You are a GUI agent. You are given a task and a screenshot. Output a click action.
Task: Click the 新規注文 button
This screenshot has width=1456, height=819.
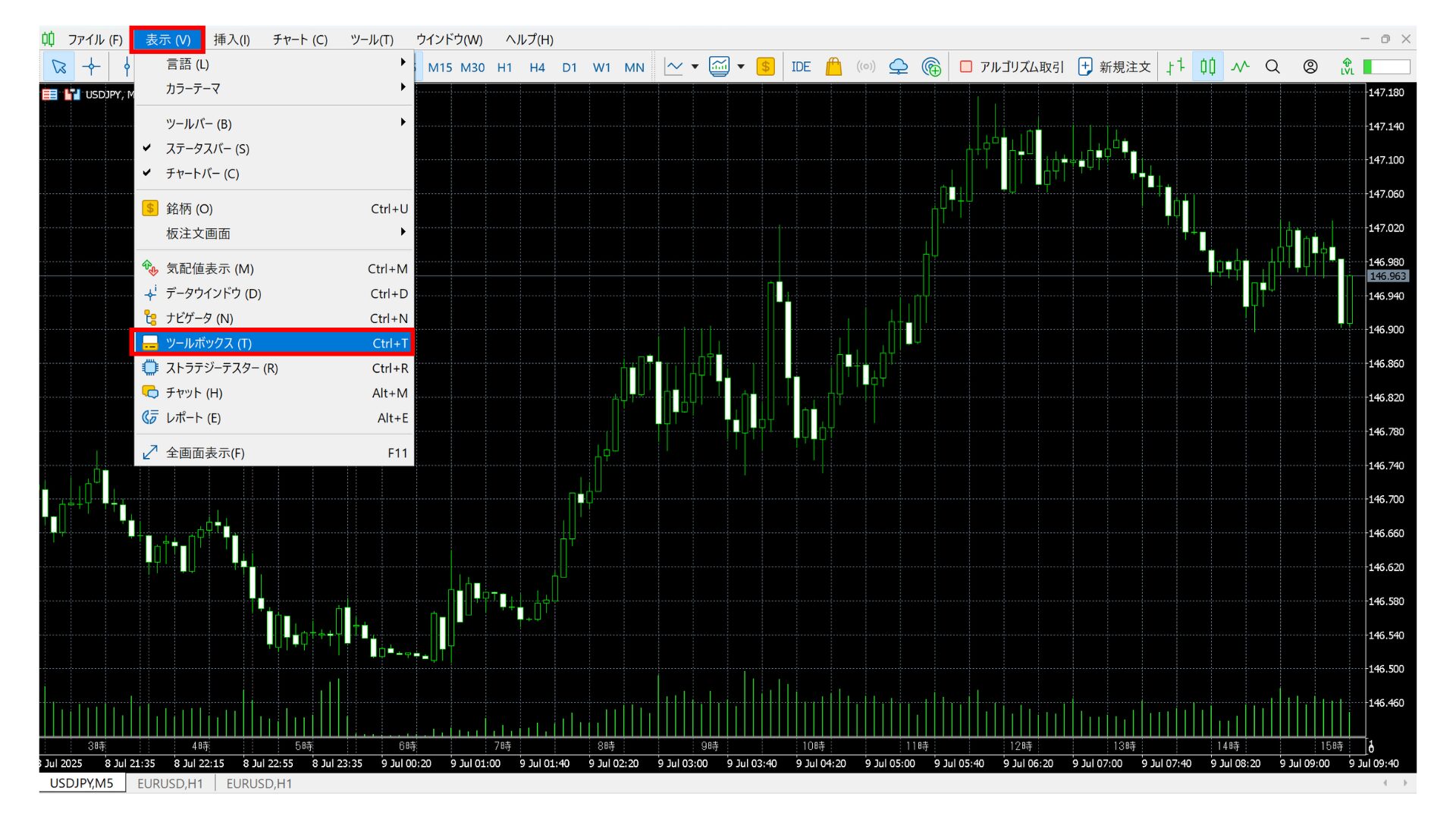pos(1115,67)
